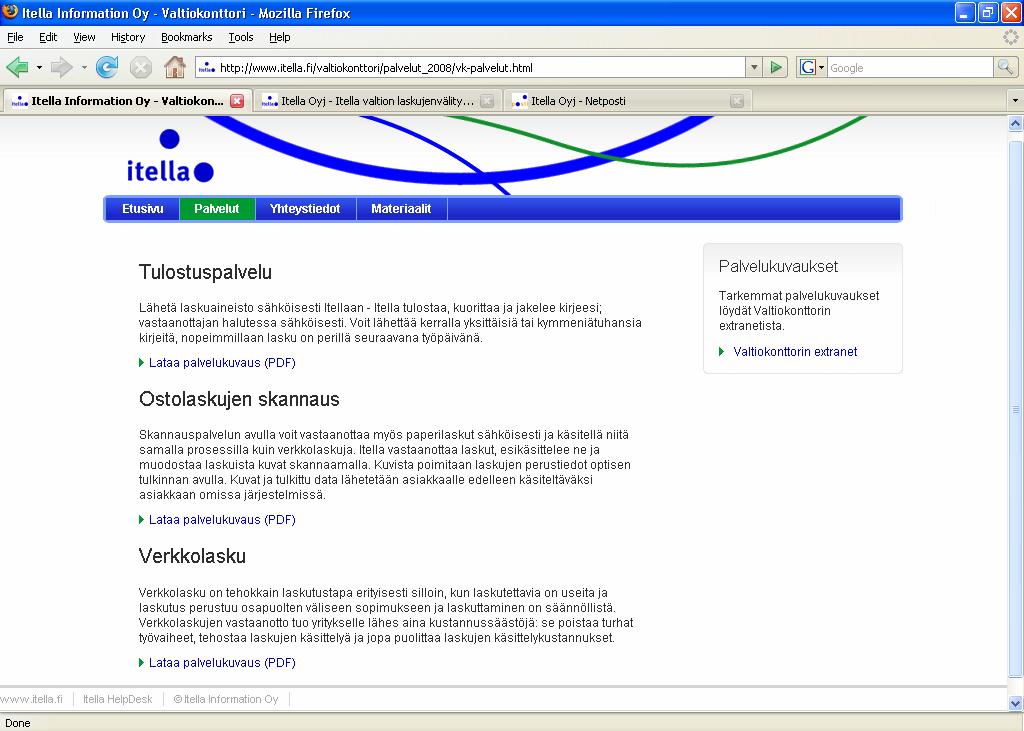Open the Tools menu
Viewport: 1024px width, 731px height.
(x=241, y=37)
